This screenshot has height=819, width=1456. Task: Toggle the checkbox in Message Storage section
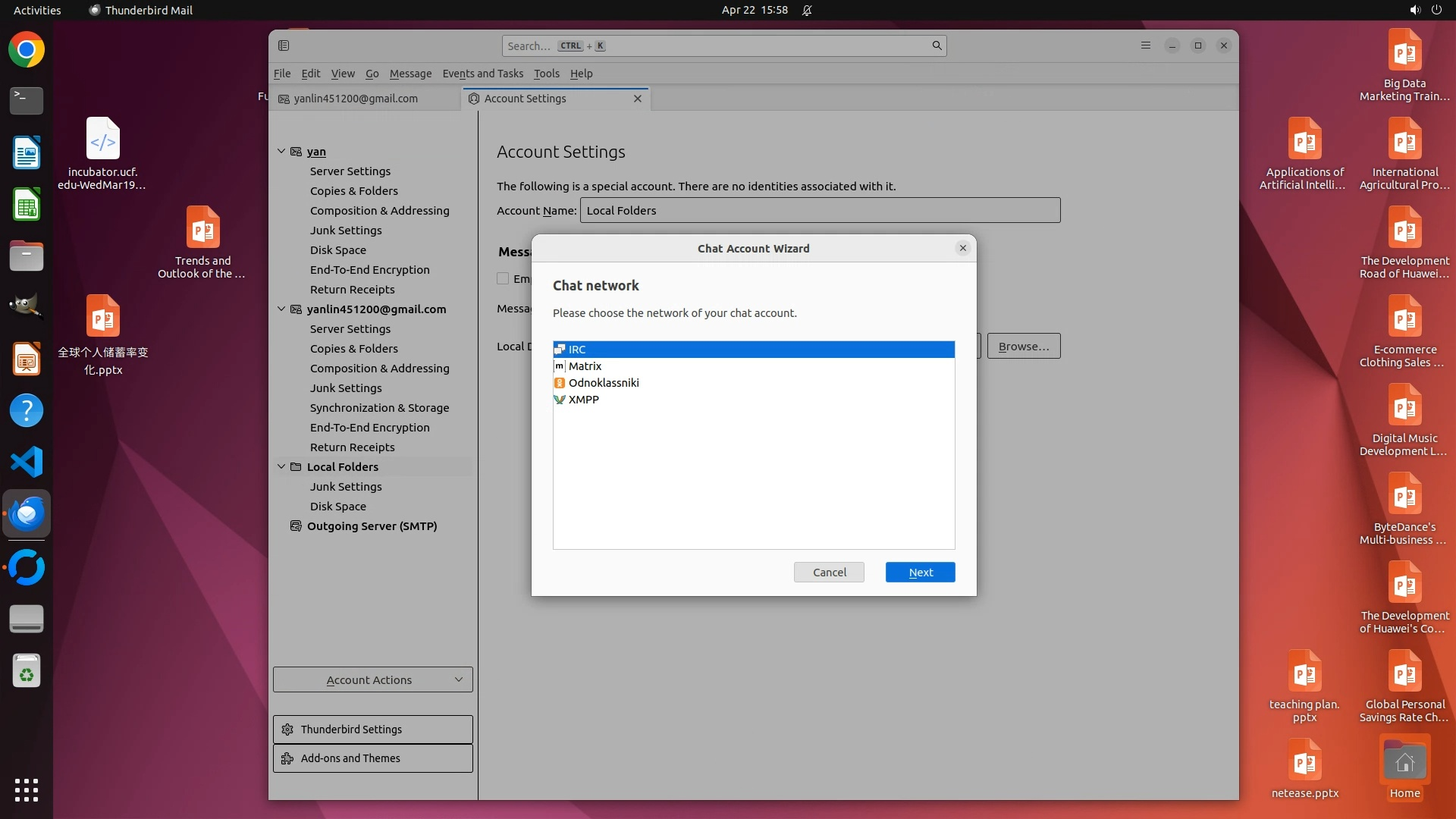503,278
